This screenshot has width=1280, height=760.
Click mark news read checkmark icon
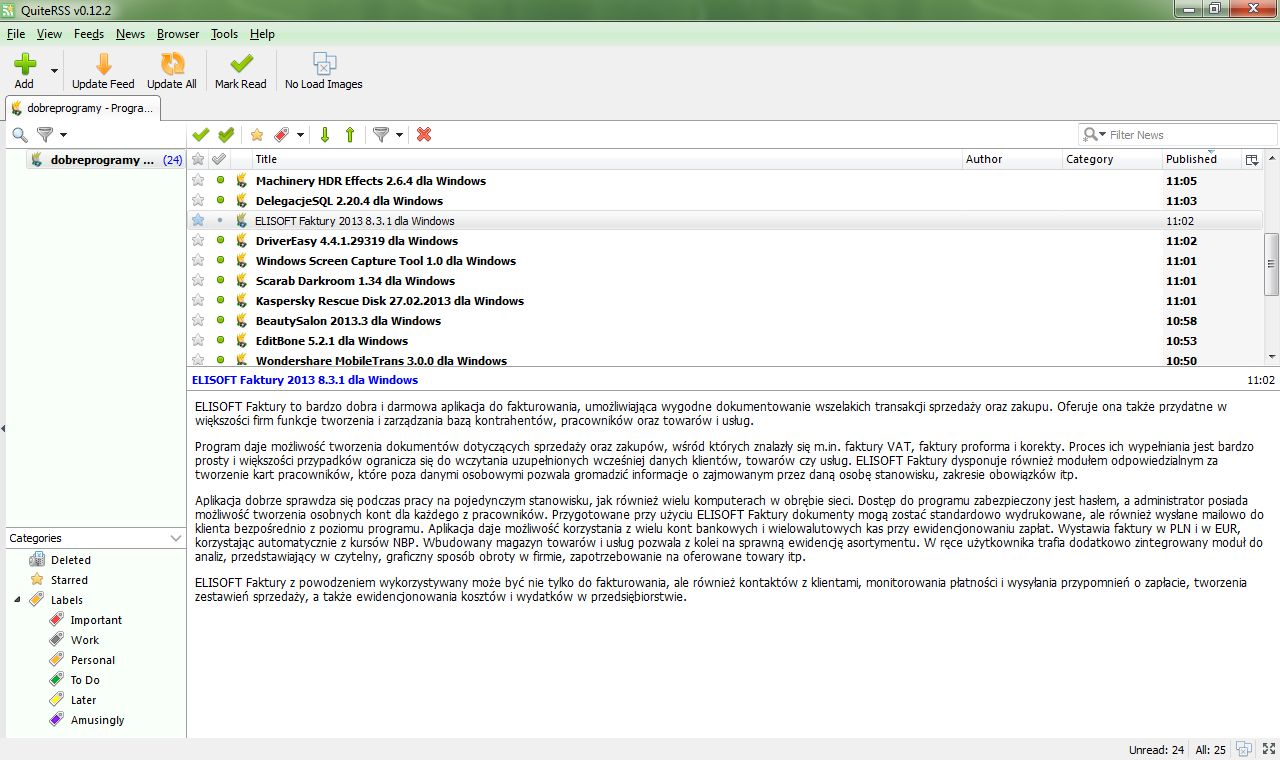(x=201, y=135)
